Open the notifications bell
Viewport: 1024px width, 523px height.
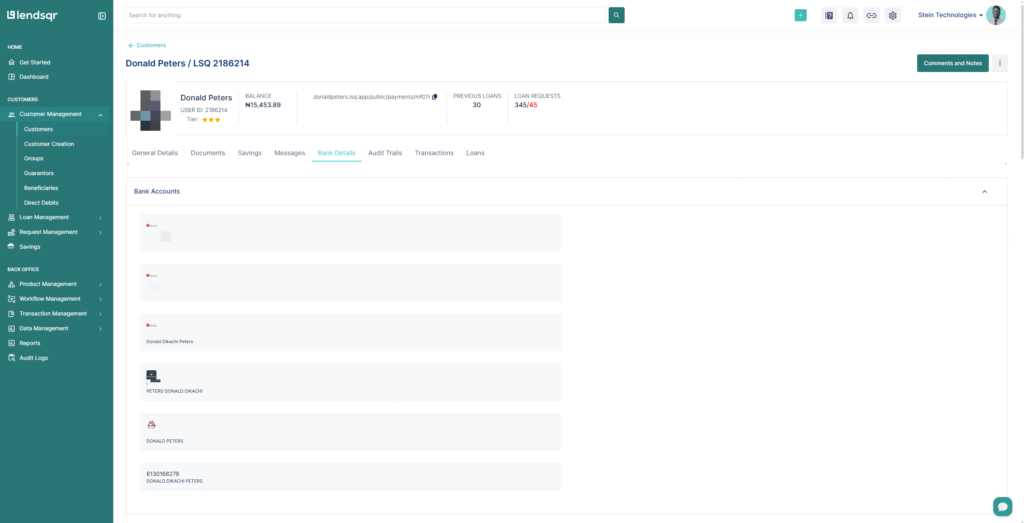(x=850, y=15)
